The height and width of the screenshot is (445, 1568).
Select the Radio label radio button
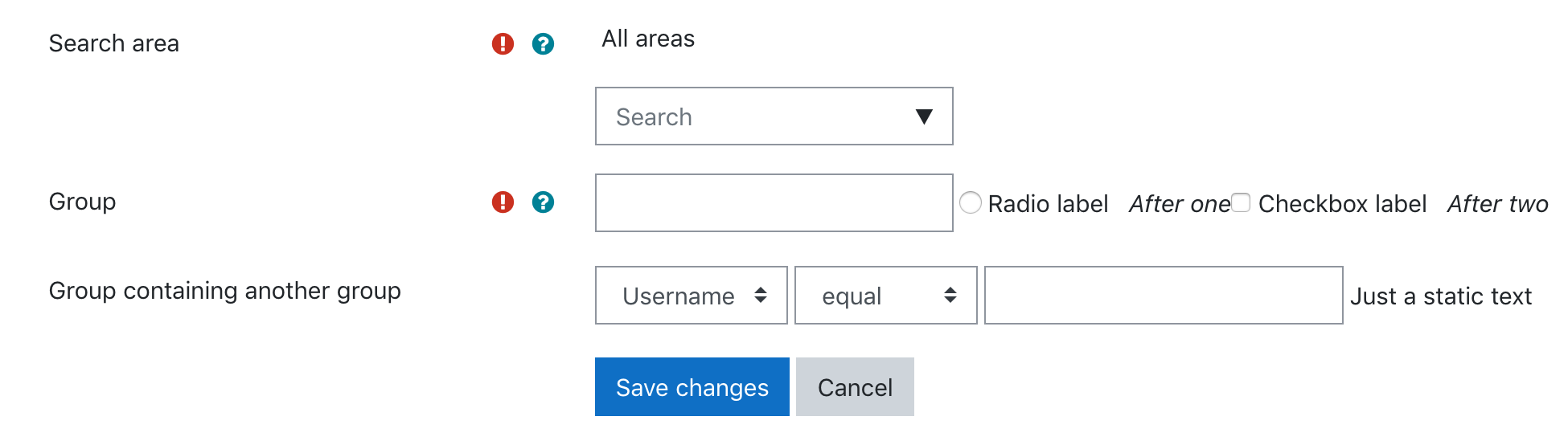pyautogui.click(x=971, y=202)
